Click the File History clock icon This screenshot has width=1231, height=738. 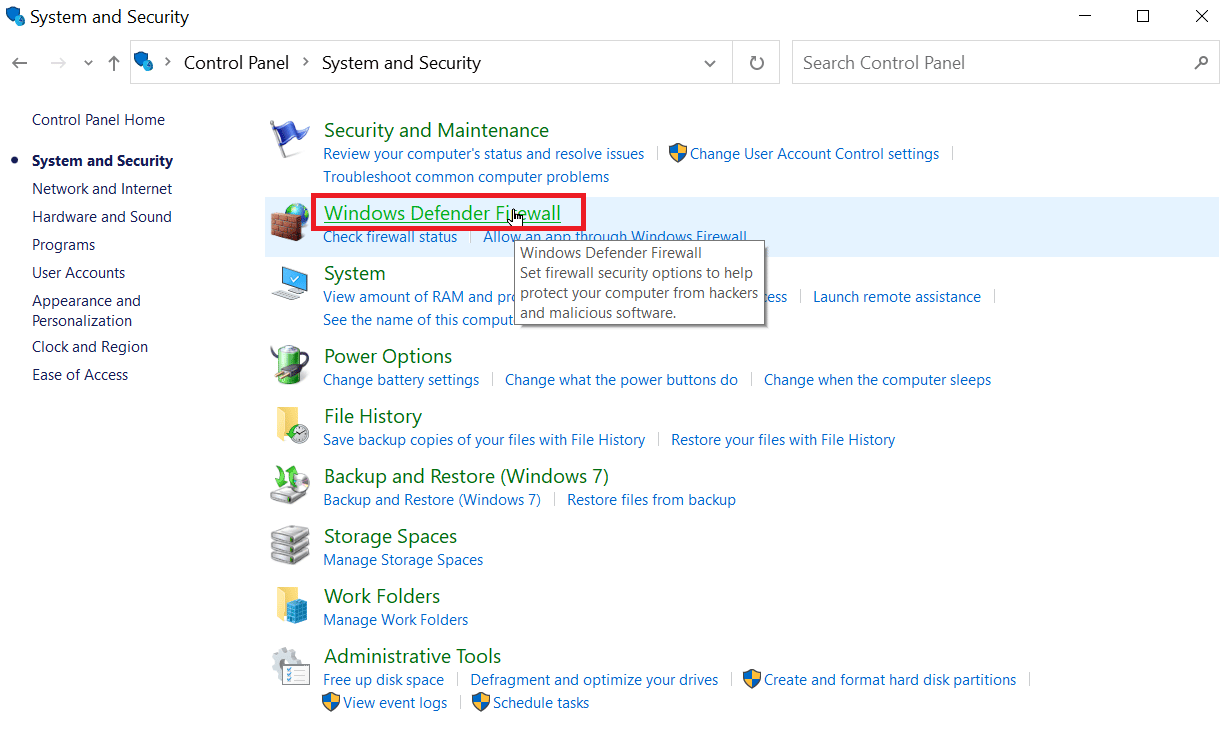pyautogui.click(x=290, y=426)
